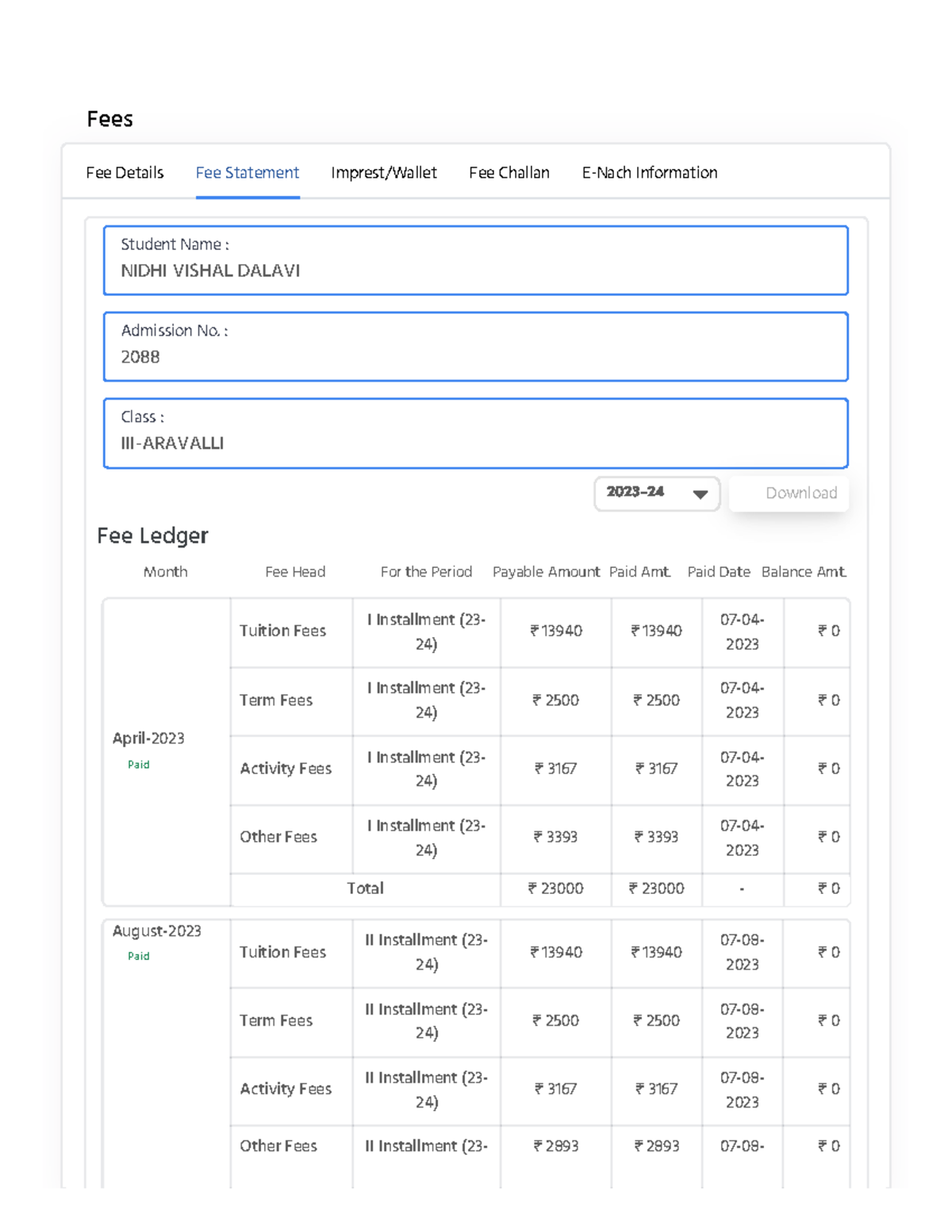Screen dimensions: 952x1232
Task: Click the Total row under April-2023
Action: [364, 888]
